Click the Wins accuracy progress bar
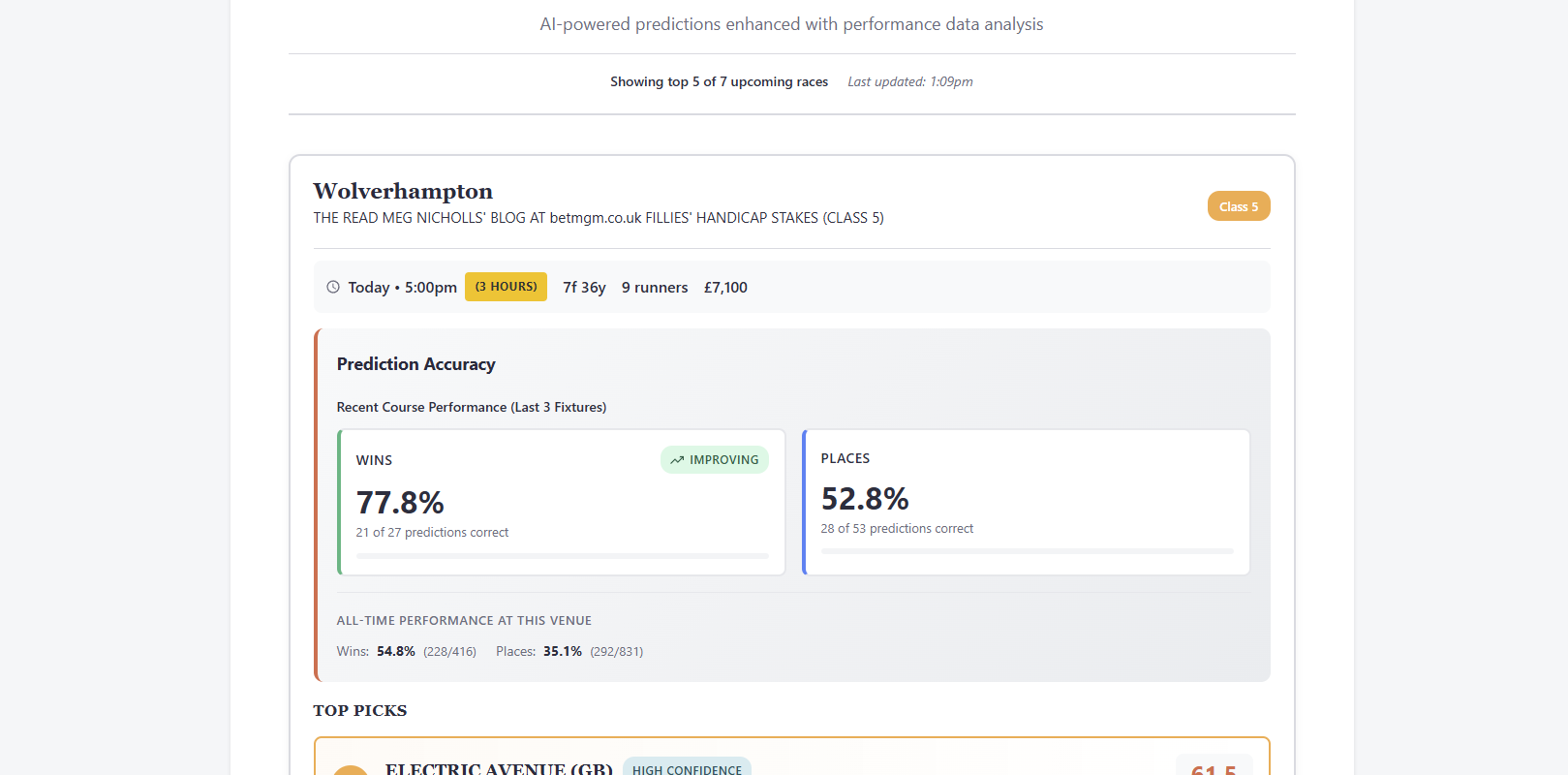The height and width of the screenshot is (775, 1568). pos(562,556)
